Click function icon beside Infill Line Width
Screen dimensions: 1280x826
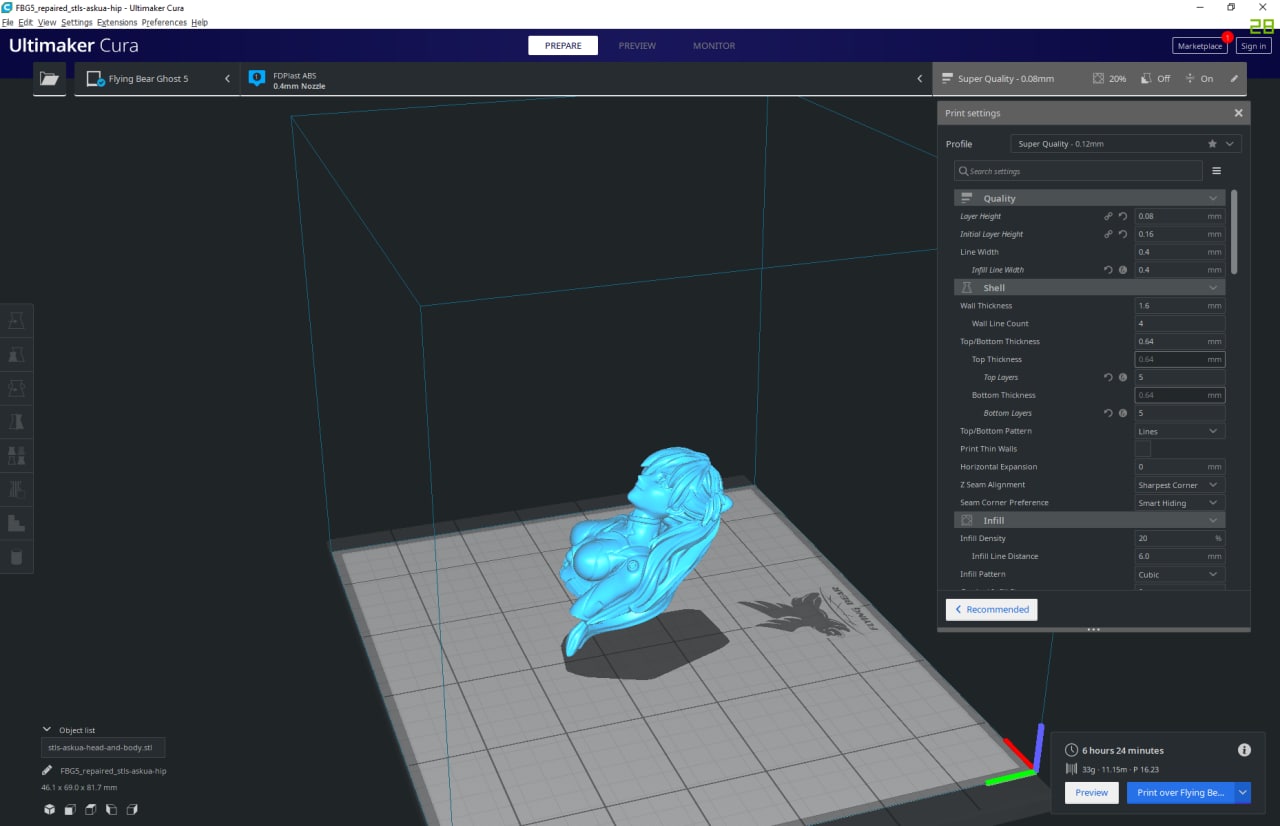click(1123, 270)
